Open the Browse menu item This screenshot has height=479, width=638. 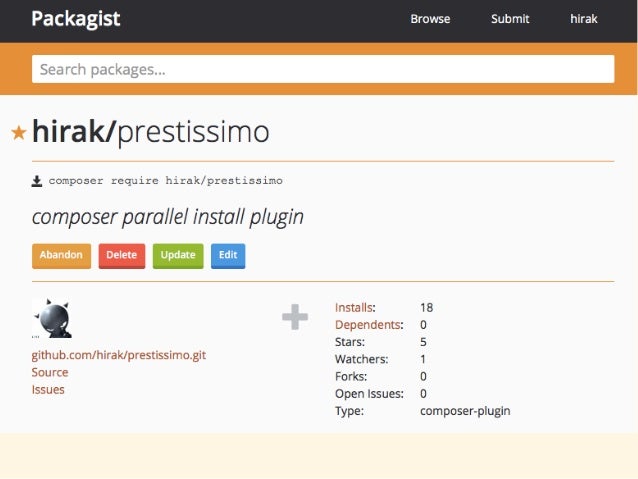point(430,19)
